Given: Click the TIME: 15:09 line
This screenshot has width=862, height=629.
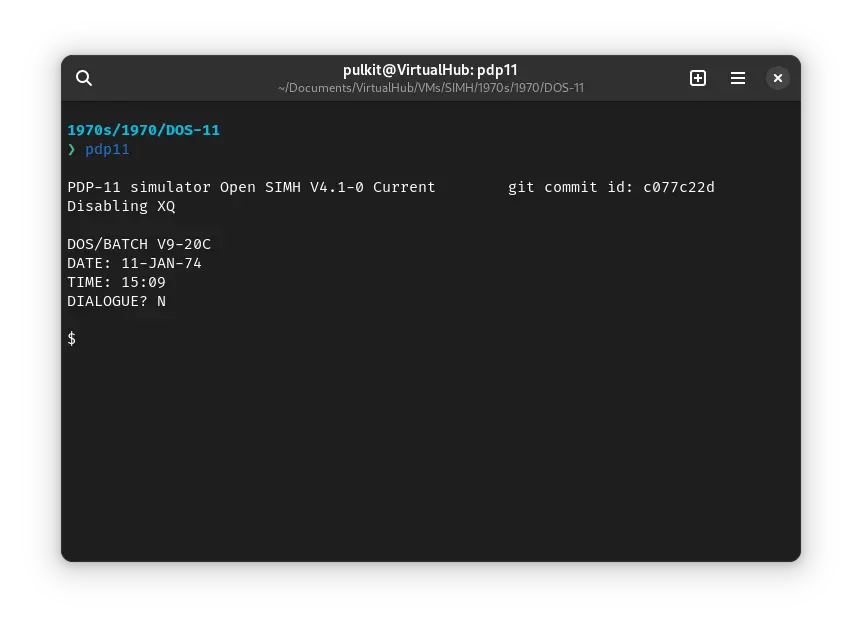Looking at the screenshot, I should (x=116, y=282).
